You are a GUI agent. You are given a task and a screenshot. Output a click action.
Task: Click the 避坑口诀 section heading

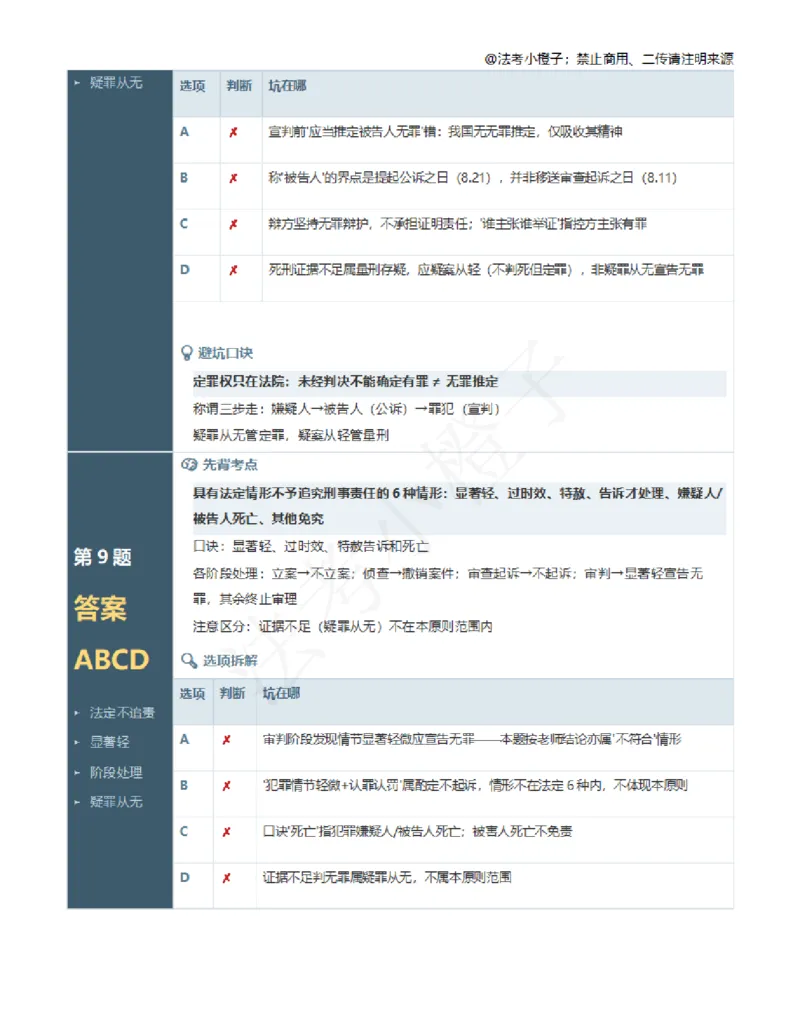[226, 353]
